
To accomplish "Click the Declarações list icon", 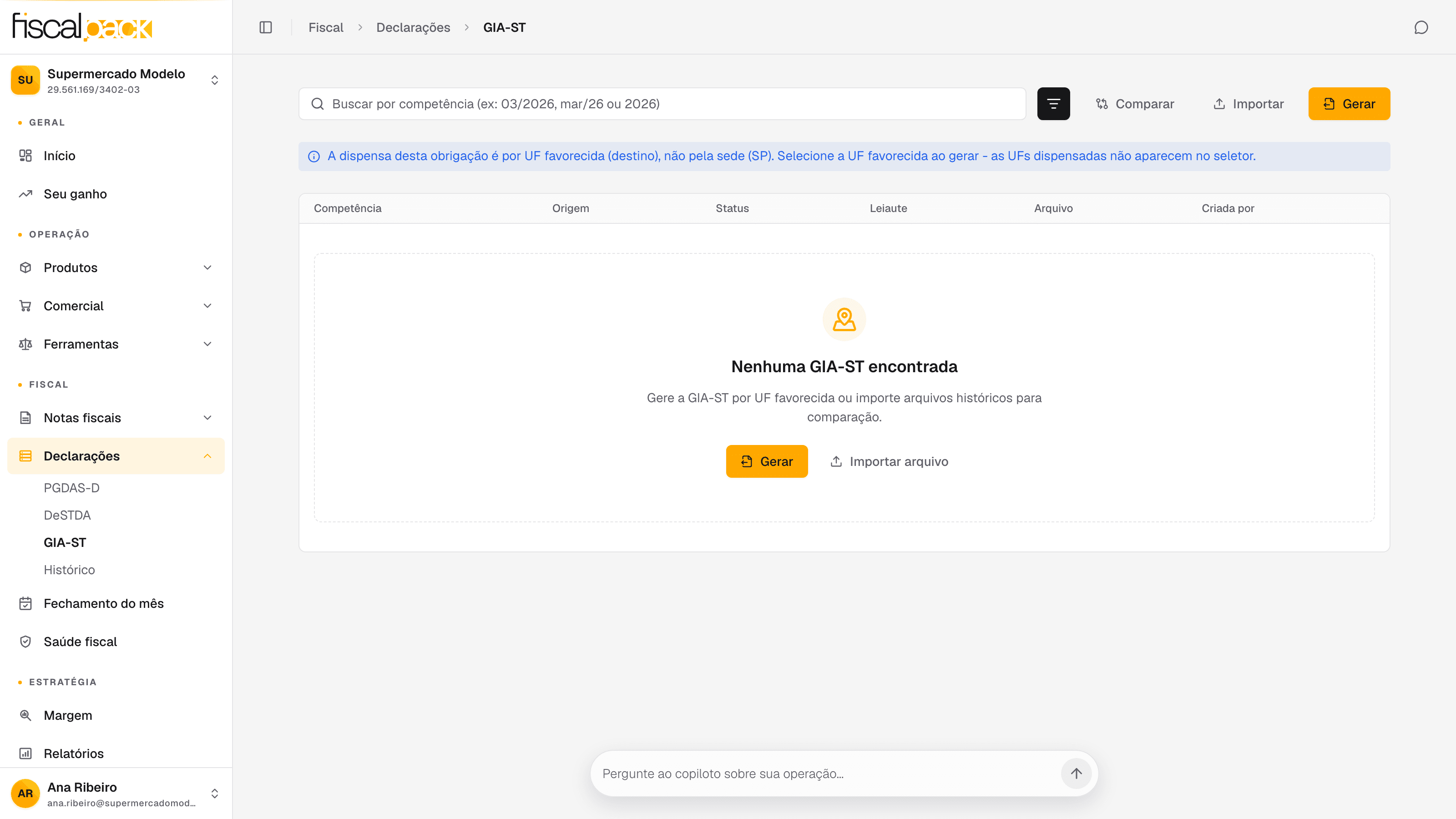I will pos(25,456).
